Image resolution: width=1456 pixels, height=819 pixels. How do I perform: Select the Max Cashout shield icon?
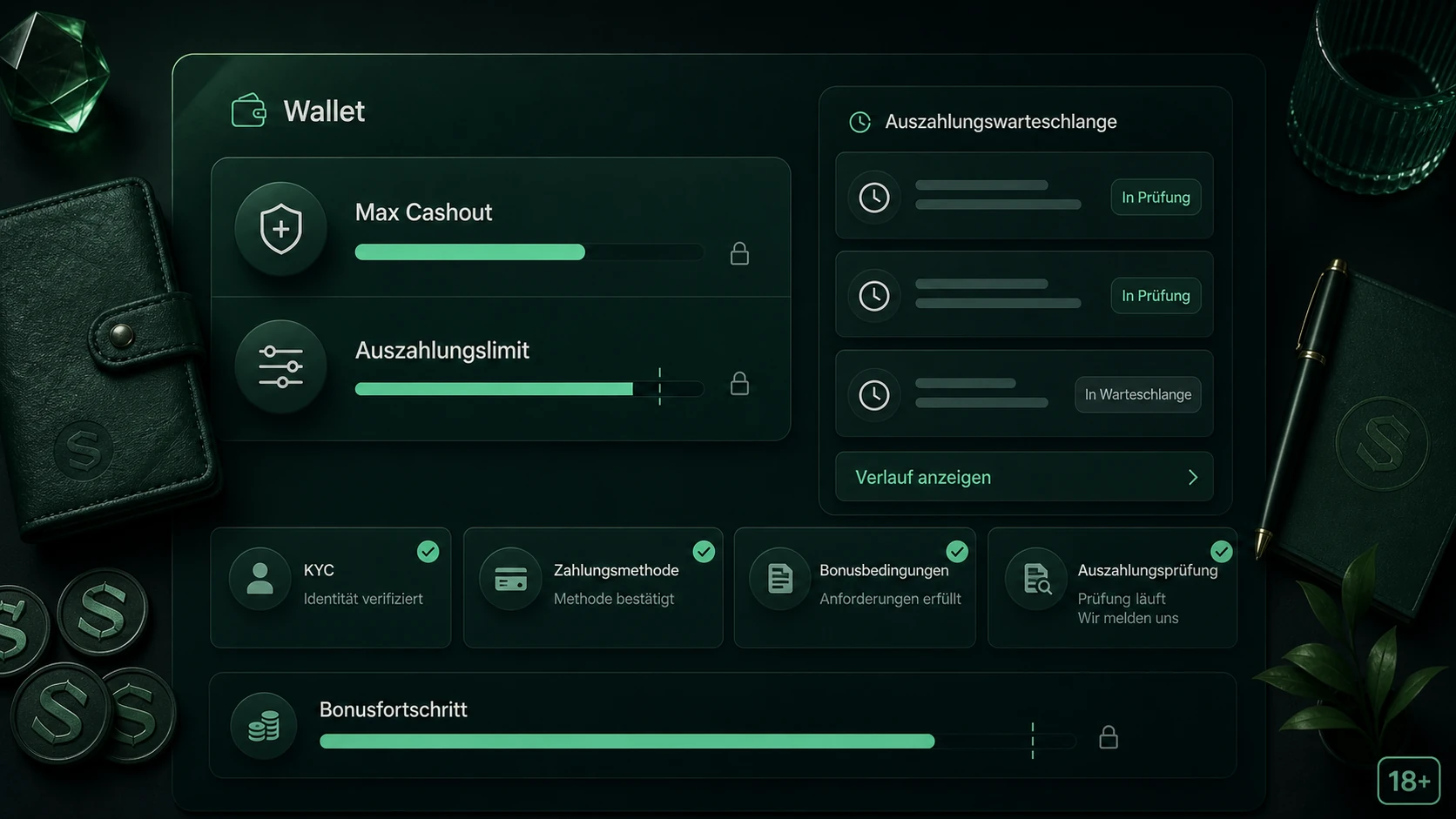click(x=280, y=229)
